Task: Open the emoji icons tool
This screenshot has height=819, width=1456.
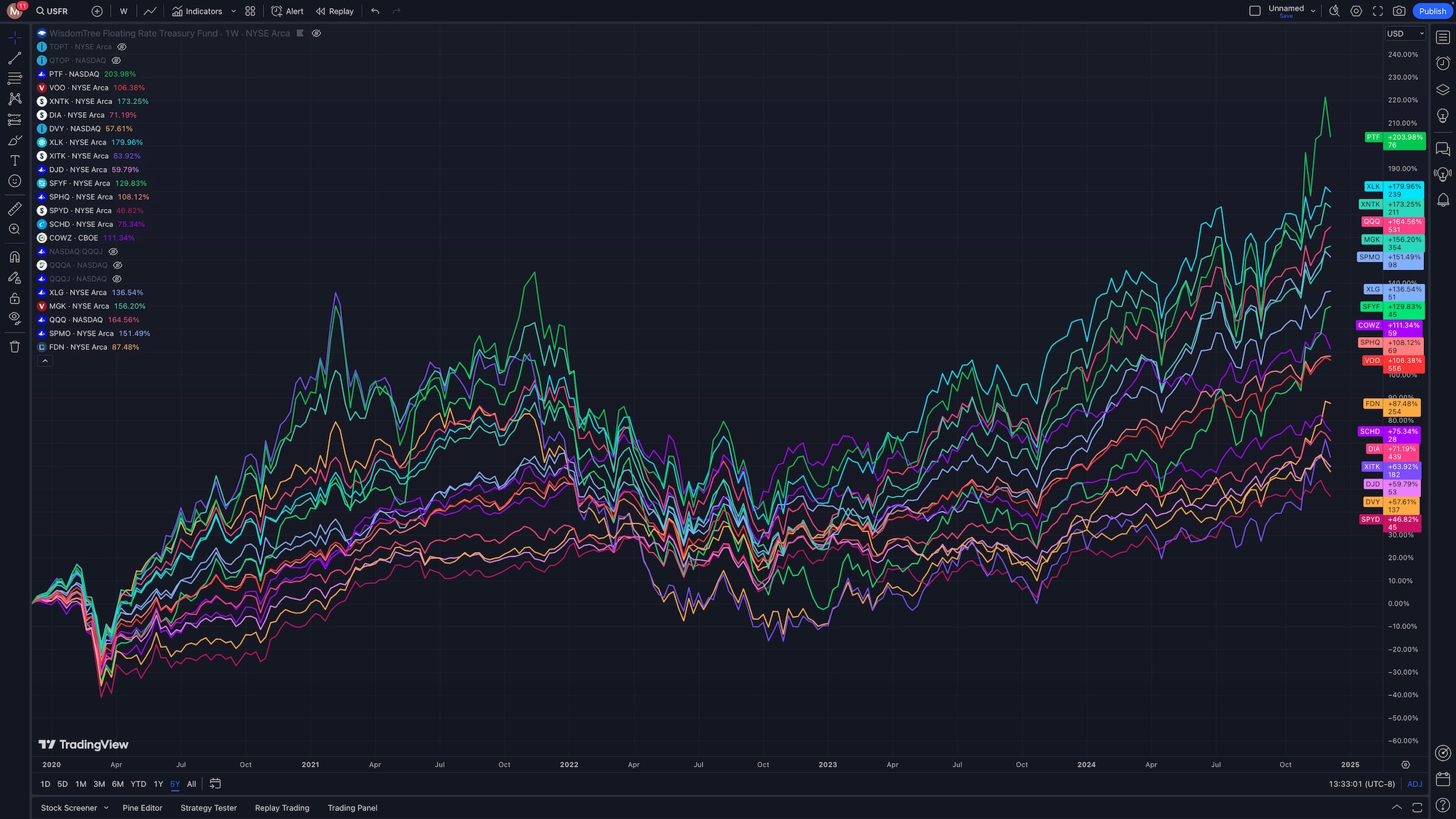Action: point(15,181)
